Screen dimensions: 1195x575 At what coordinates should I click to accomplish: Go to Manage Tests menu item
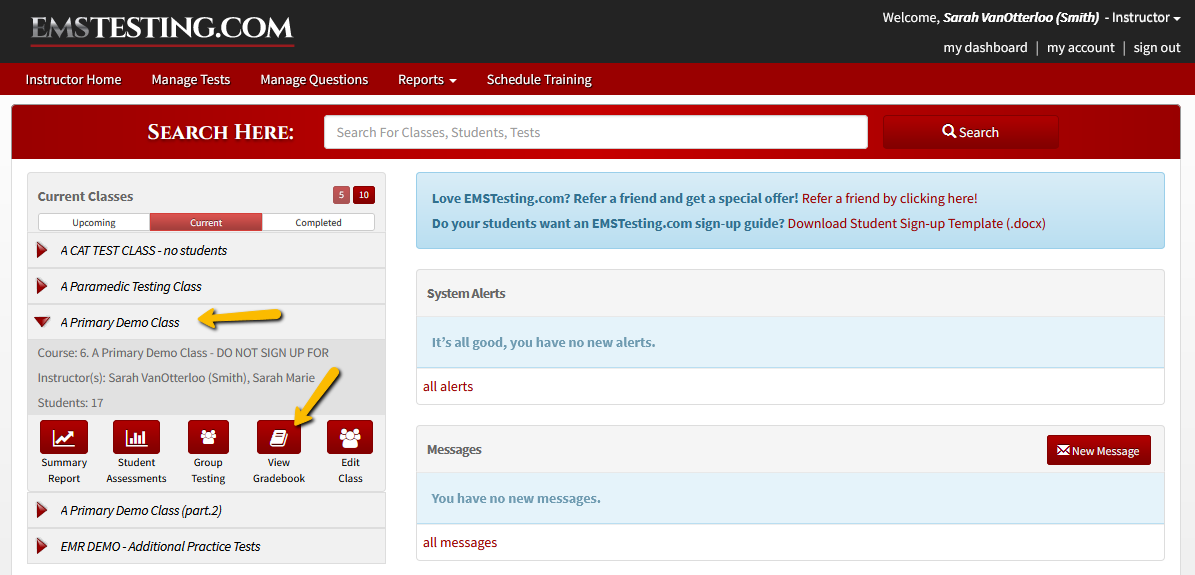tap(190, 79)
